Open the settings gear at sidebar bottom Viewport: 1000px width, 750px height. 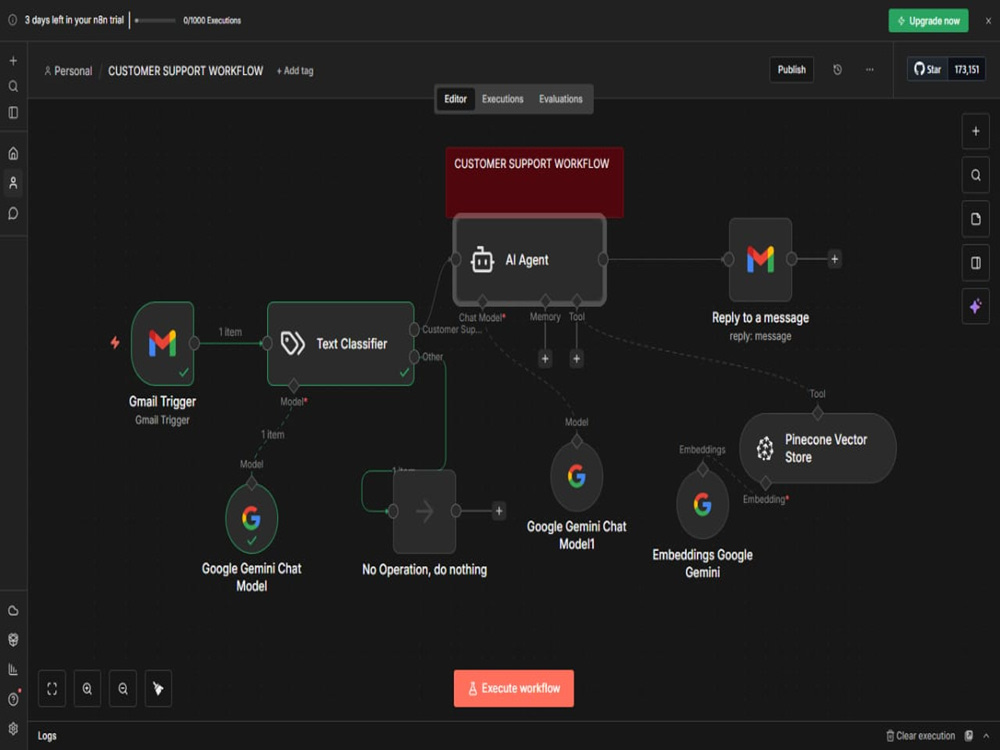pos(13,728)
